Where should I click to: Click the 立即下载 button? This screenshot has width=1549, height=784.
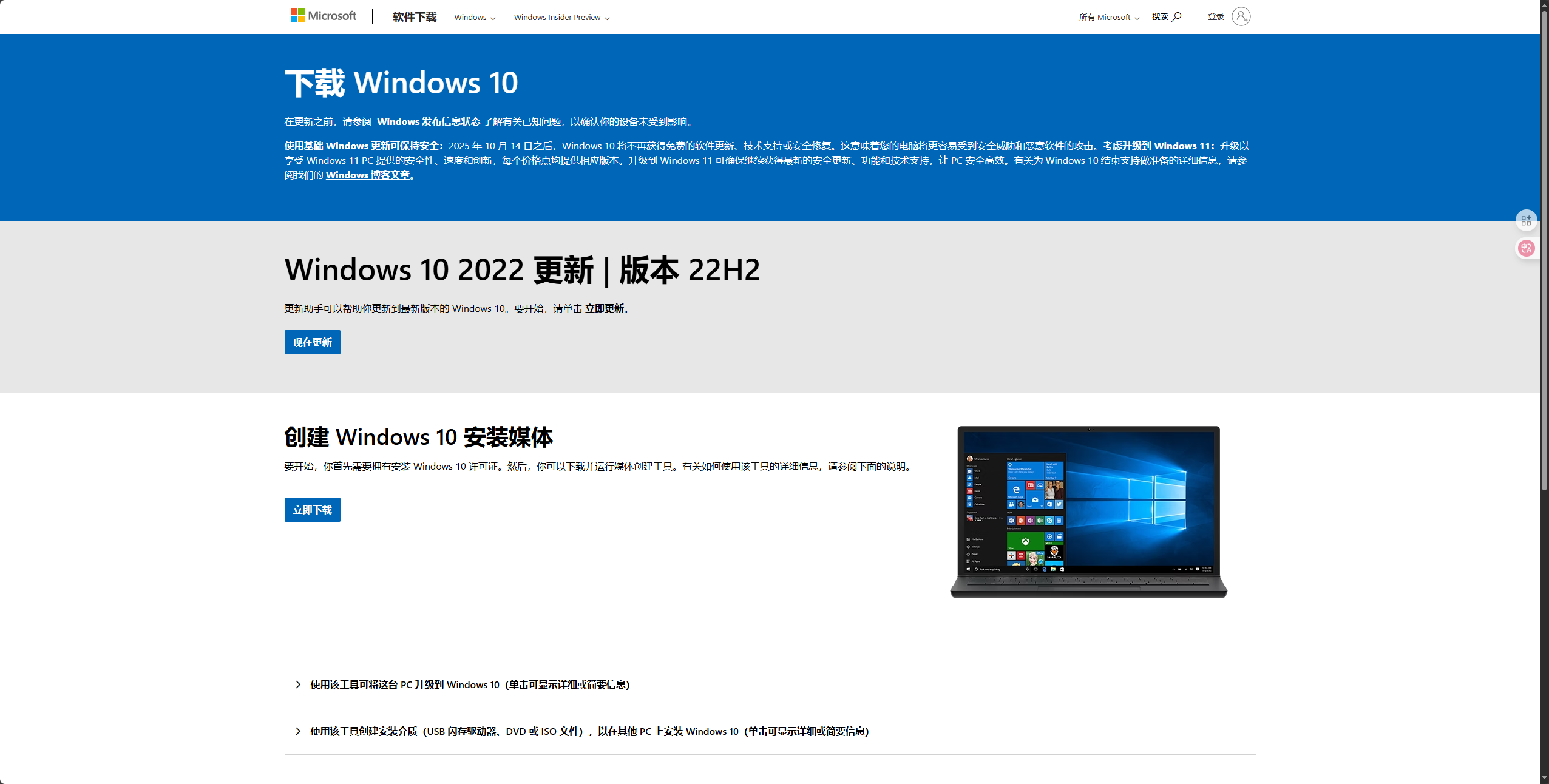coord(312,510)
